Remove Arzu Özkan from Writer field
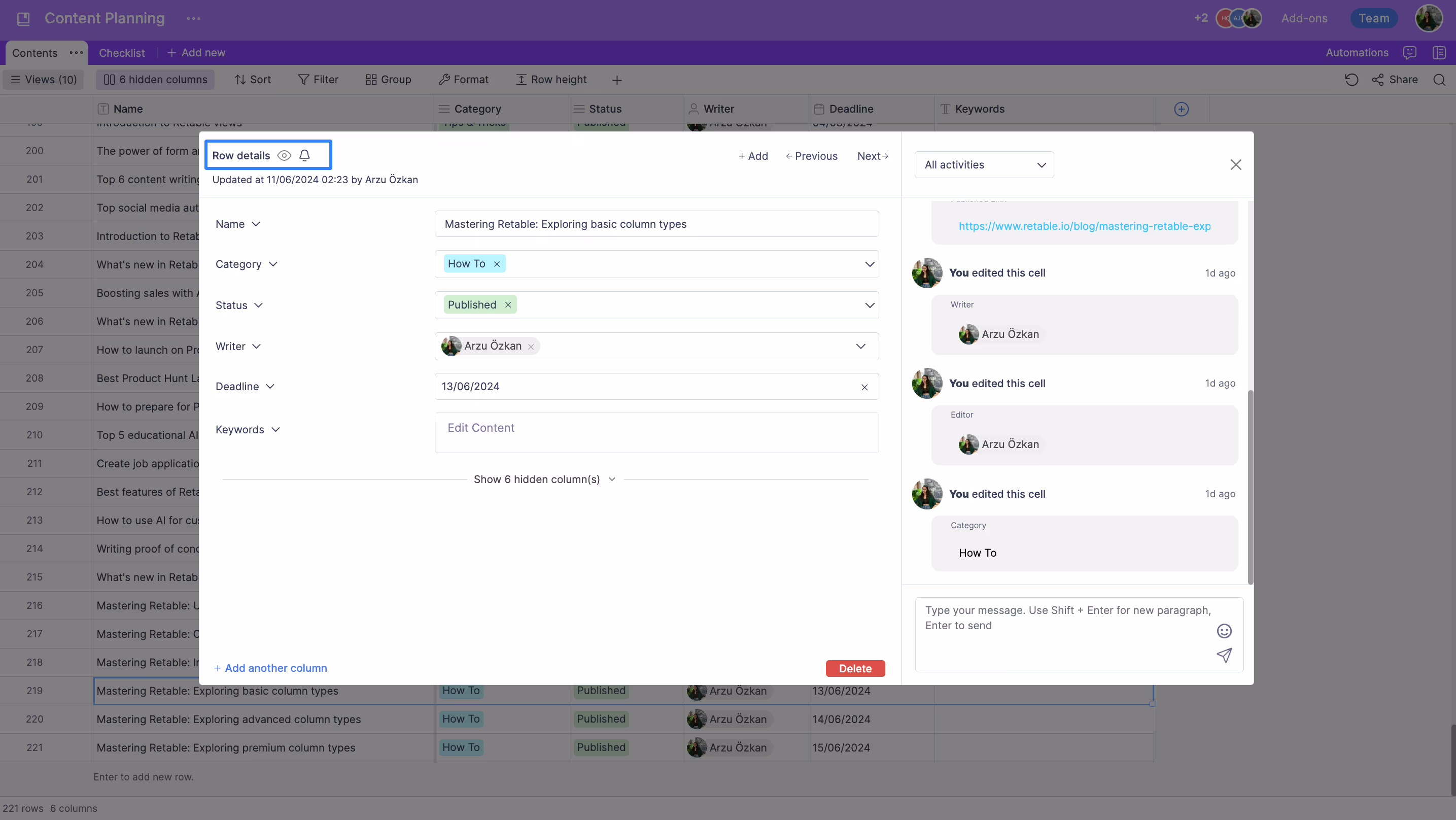The width and height of the screenshot is (1456, 820). point(531,347)
